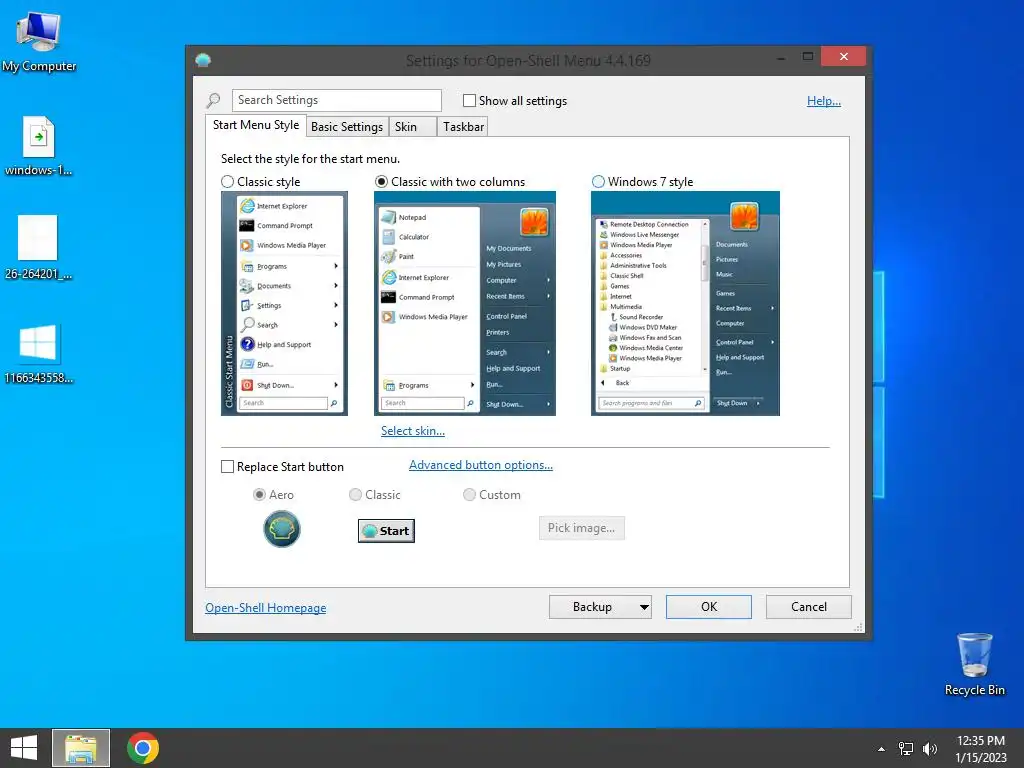Click the Pick image... button
Screen dimensions: 1024x768
[581, 528]
